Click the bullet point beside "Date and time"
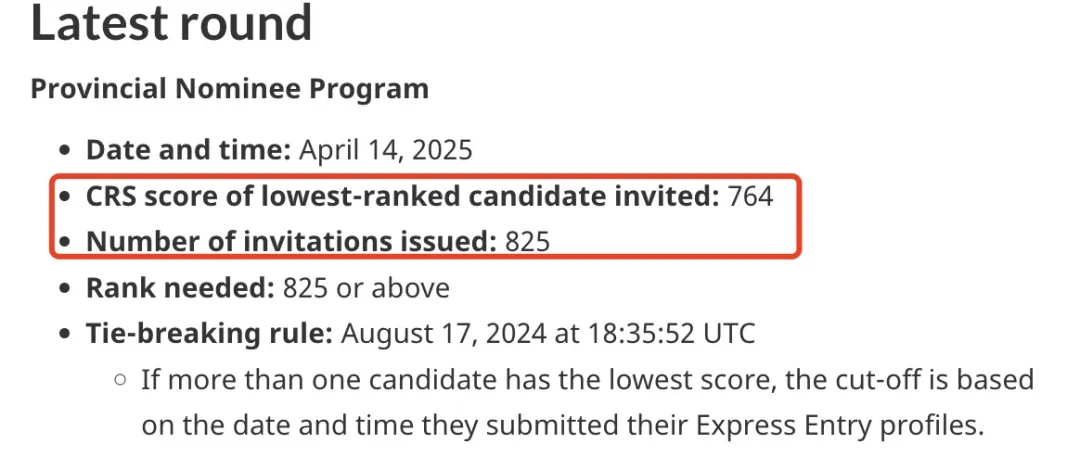1080x456 pixels. point(65,150)
